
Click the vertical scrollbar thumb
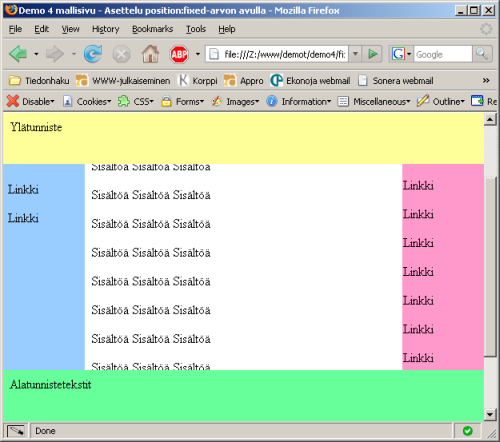click(490, 267)
